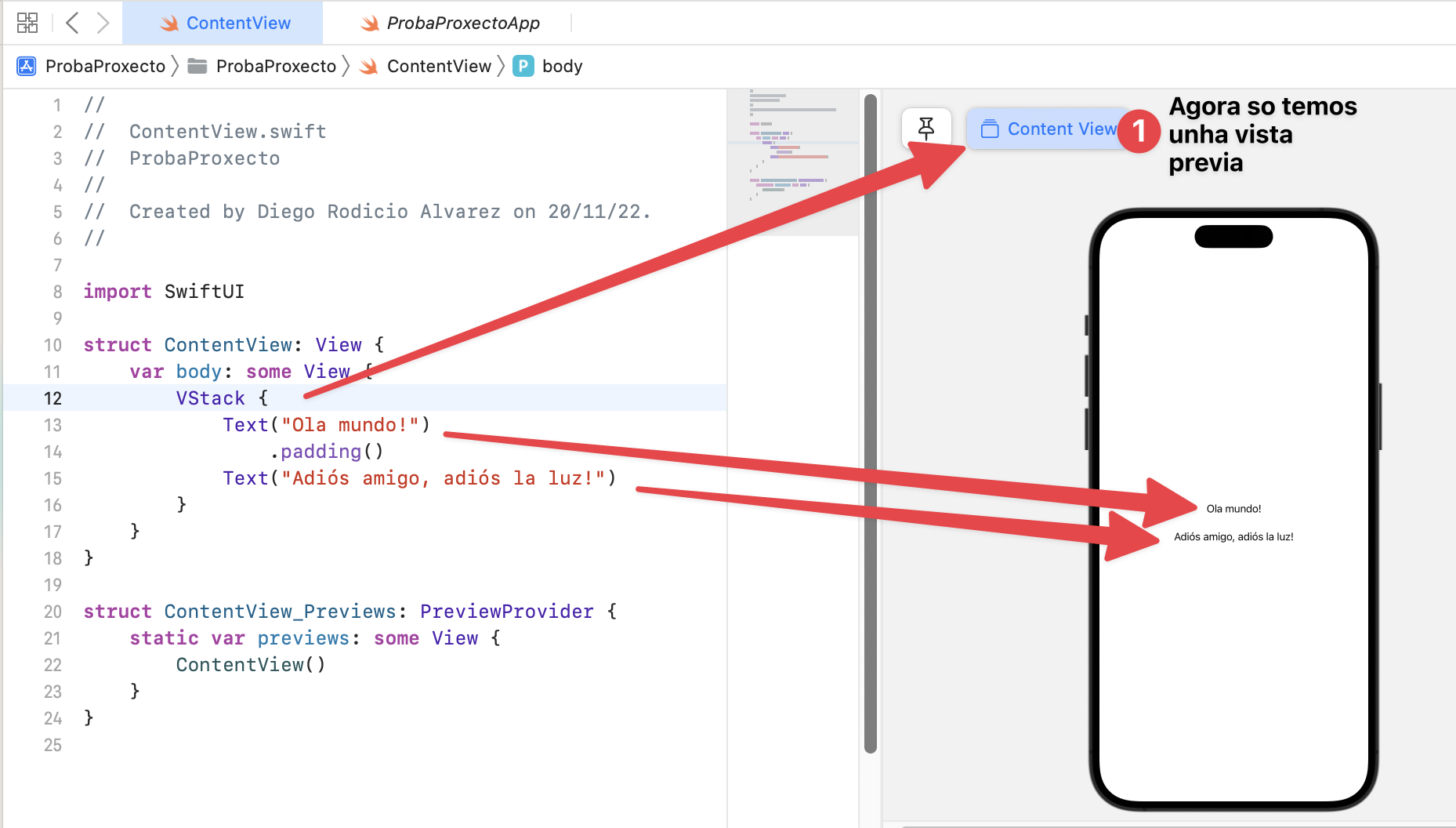
Task: Click the VStack keyword in code
Action: coord(210,398)
